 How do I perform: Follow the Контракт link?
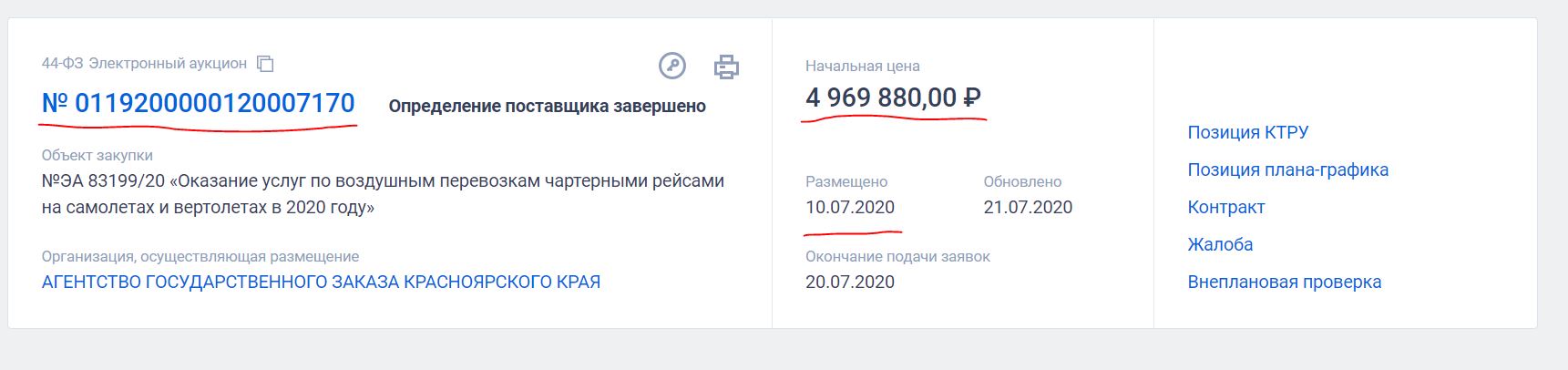click(x=1225, y=207)
